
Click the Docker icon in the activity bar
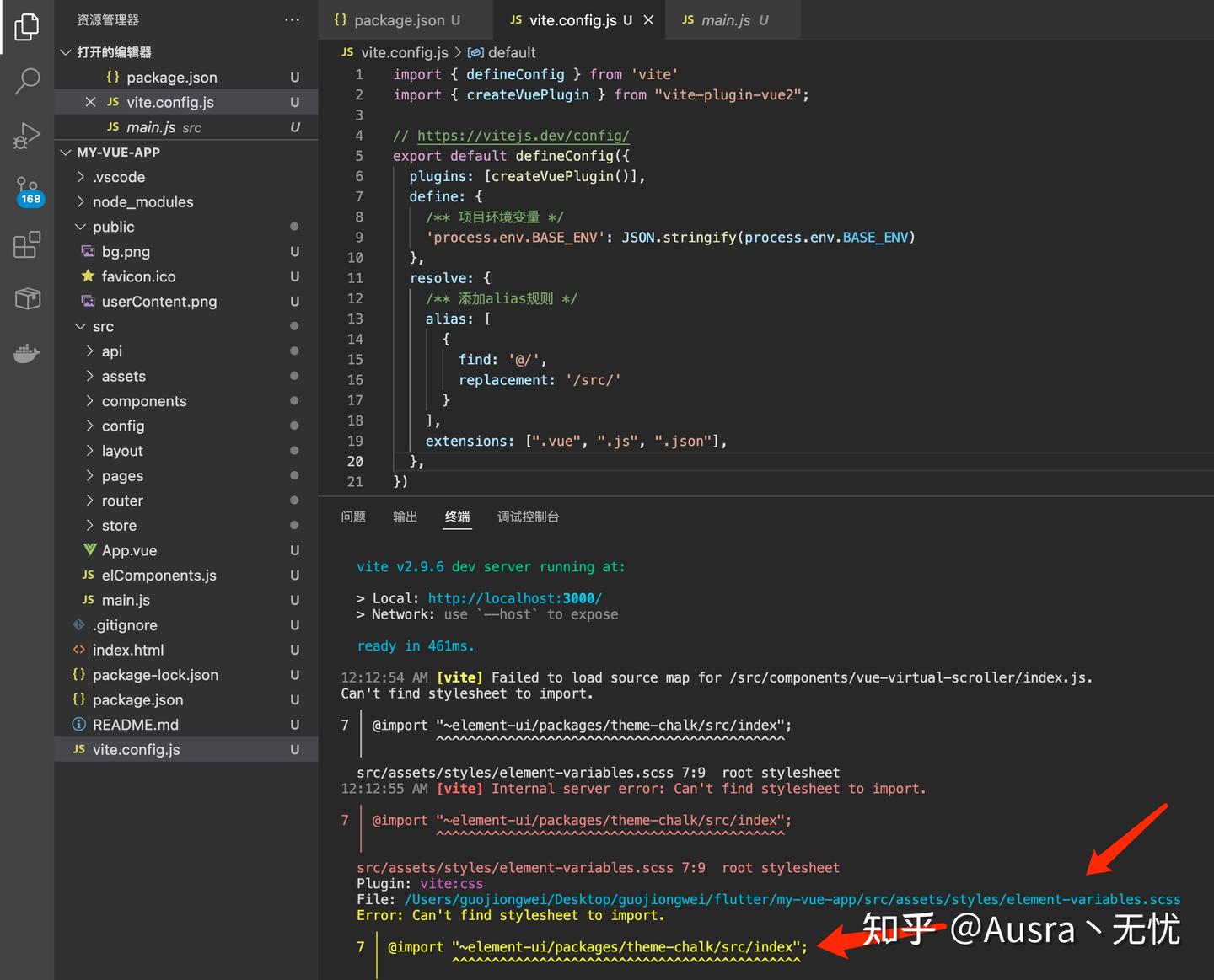pos(27,353)
